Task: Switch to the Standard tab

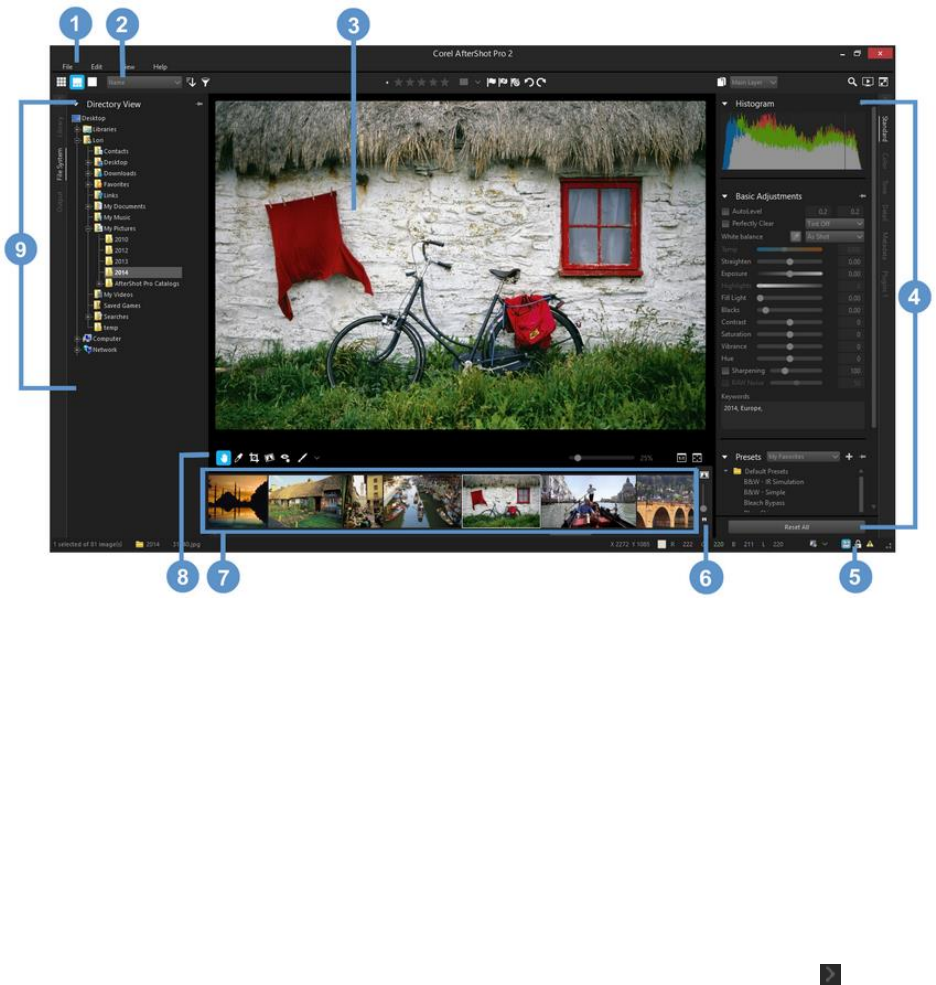Action: coord(884,128)
